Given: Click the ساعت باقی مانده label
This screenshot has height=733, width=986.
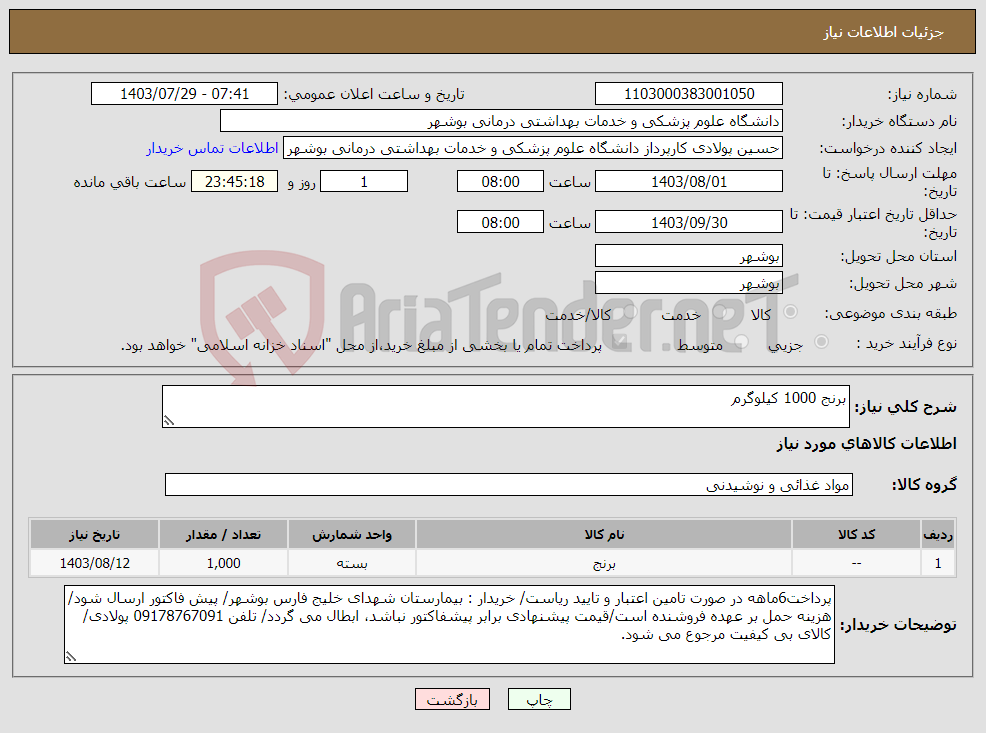Looking at the screenshot, I should point(130,182).
